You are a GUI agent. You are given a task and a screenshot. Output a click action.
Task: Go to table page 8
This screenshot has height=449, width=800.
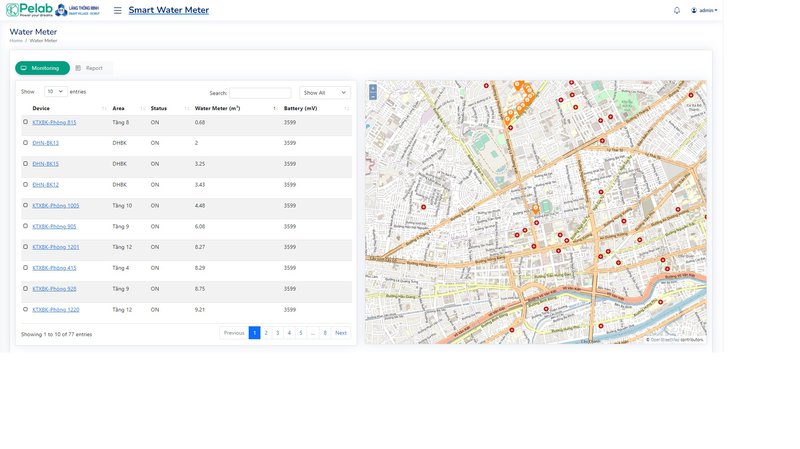(x=325, y=333)
